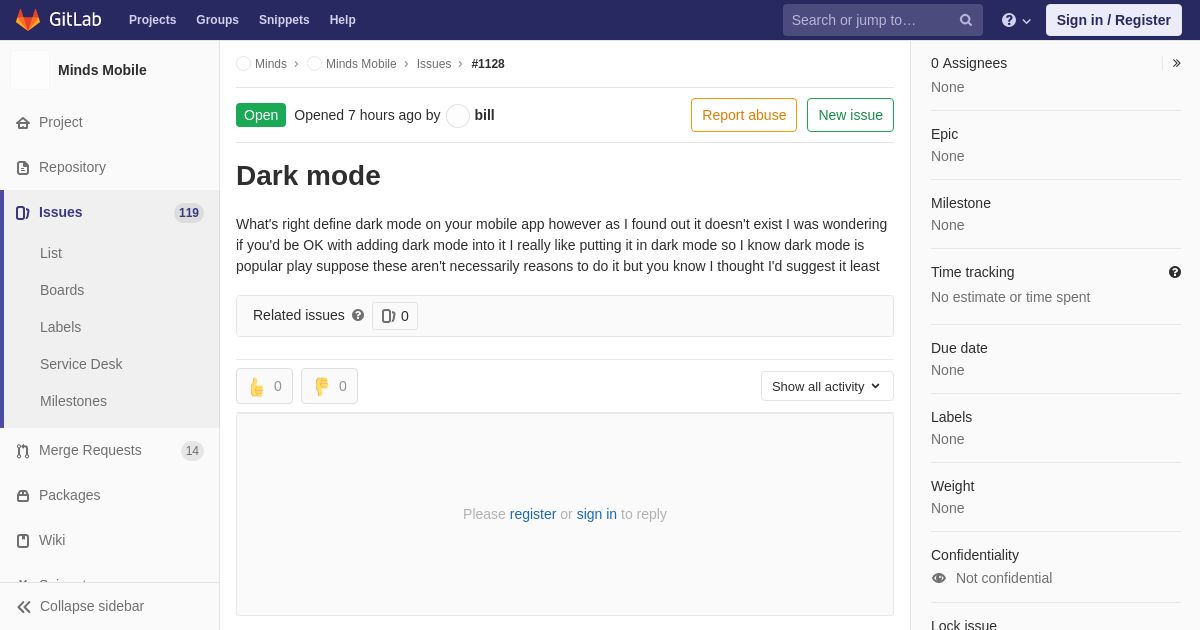Click the Search or jump to field
Image resolution: width=1200 pixels, height=630 pixels.
pos(870,20)
